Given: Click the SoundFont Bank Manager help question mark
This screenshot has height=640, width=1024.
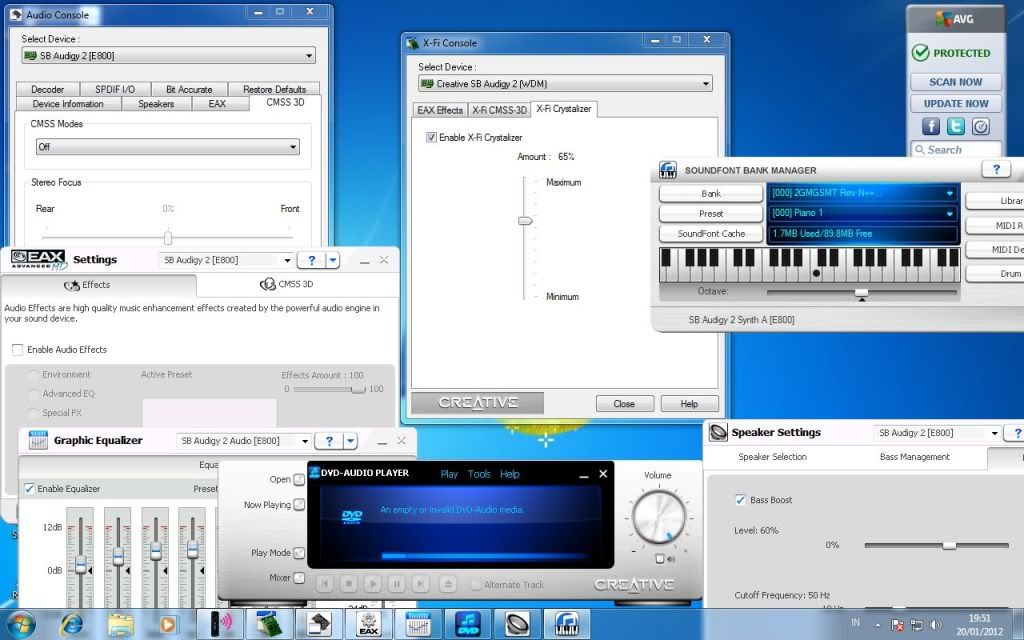Looking at the screenshot, I should point(997,170).
